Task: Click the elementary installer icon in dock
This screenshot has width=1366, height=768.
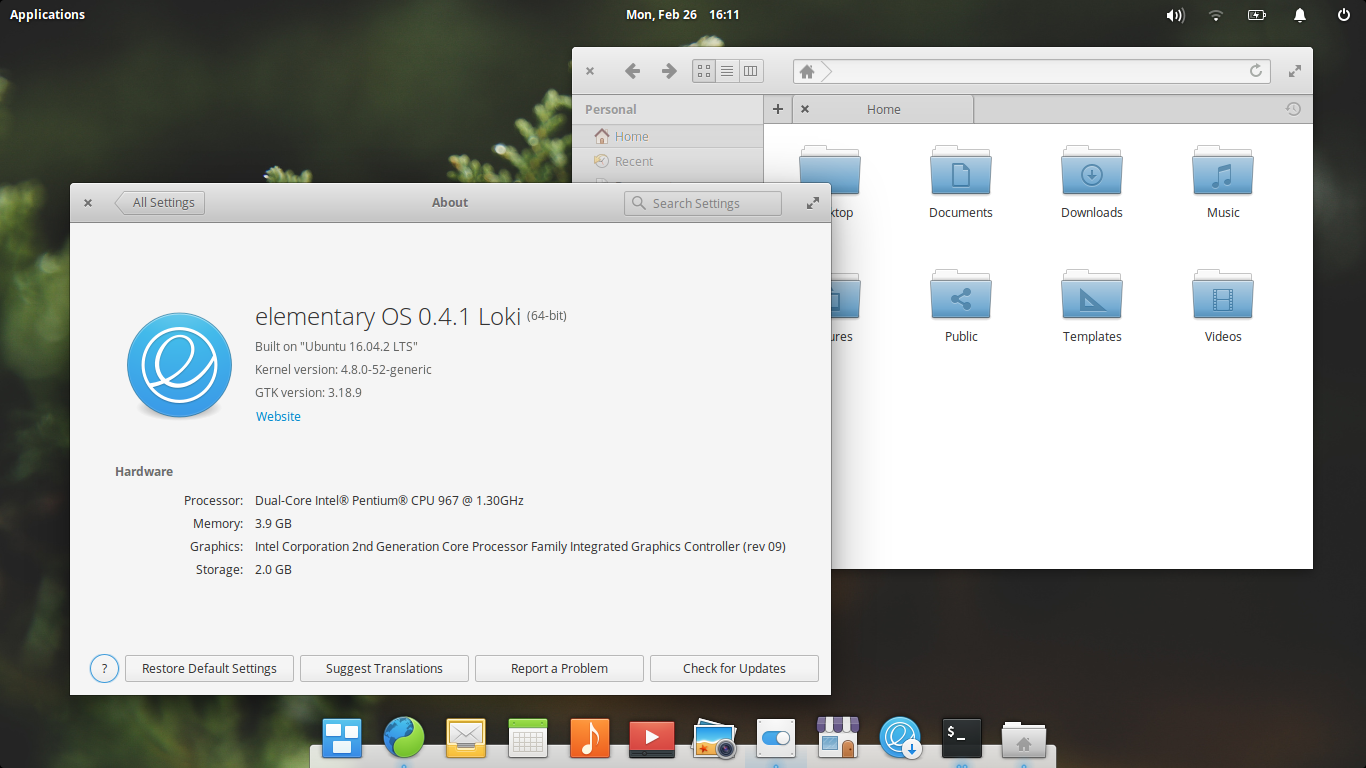Action: click(x=900, y=739)
